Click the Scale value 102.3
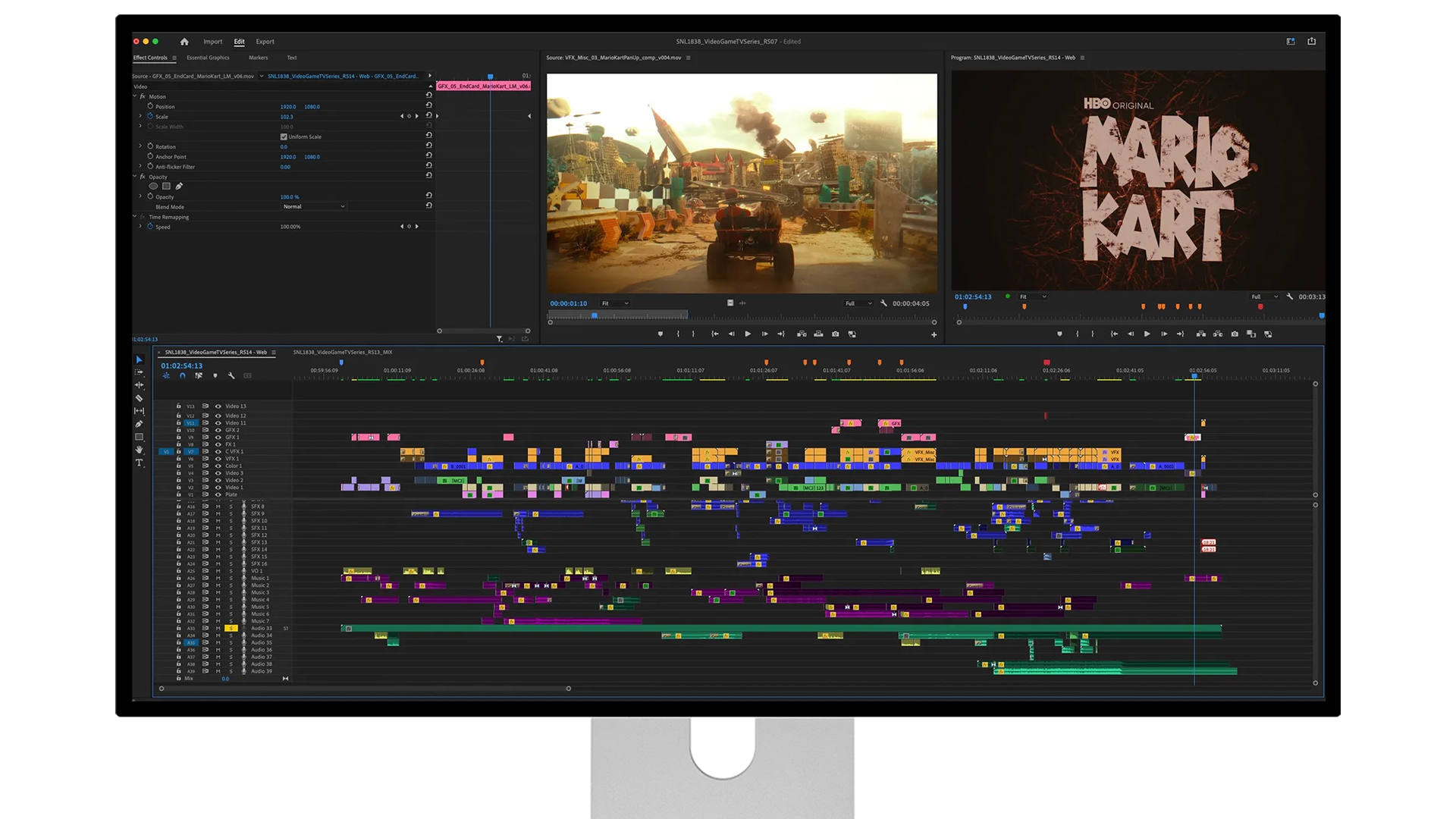The image size is (1456, 819). [x=287, y=117]
